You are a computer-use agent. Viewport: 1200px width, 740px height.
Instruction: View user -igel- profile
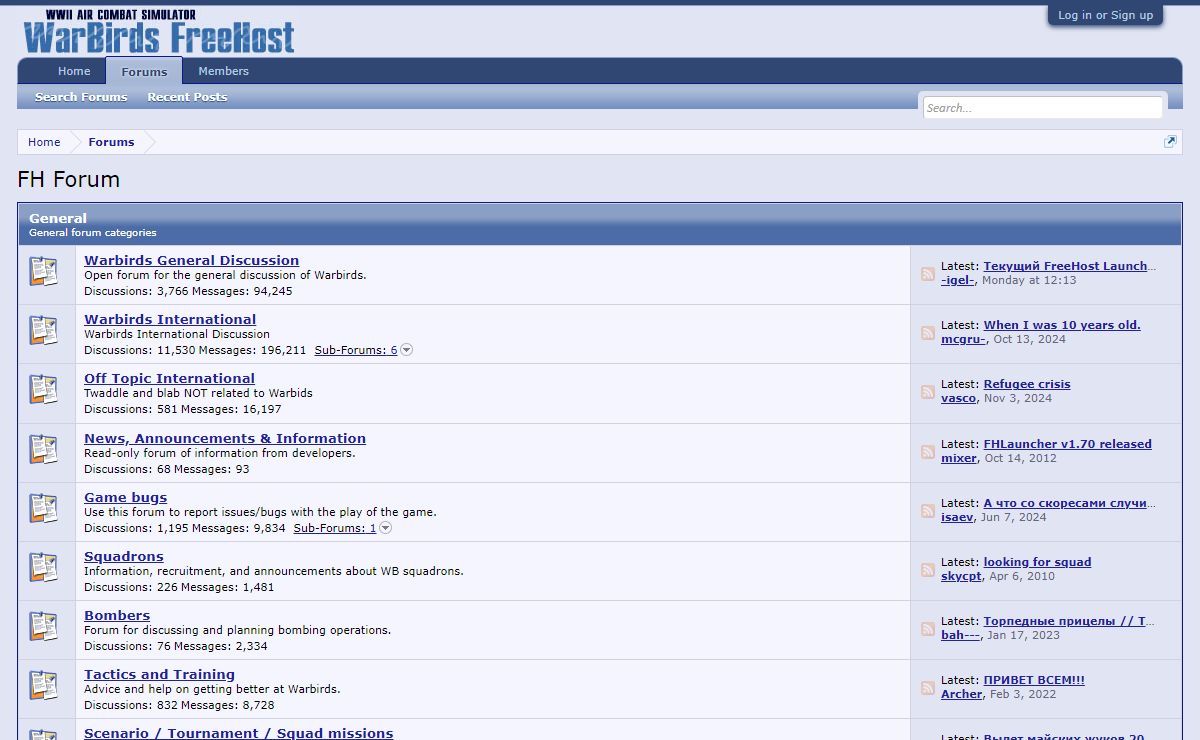[x=958, y=280]
